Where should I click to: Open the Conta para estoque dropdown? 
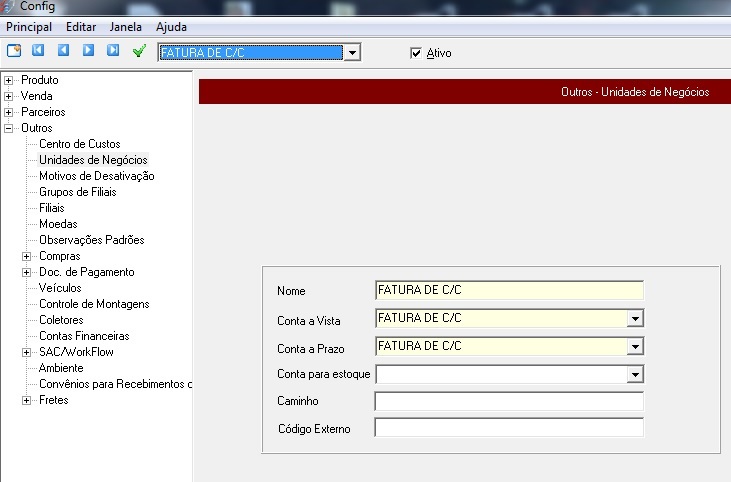click(634, 374)
